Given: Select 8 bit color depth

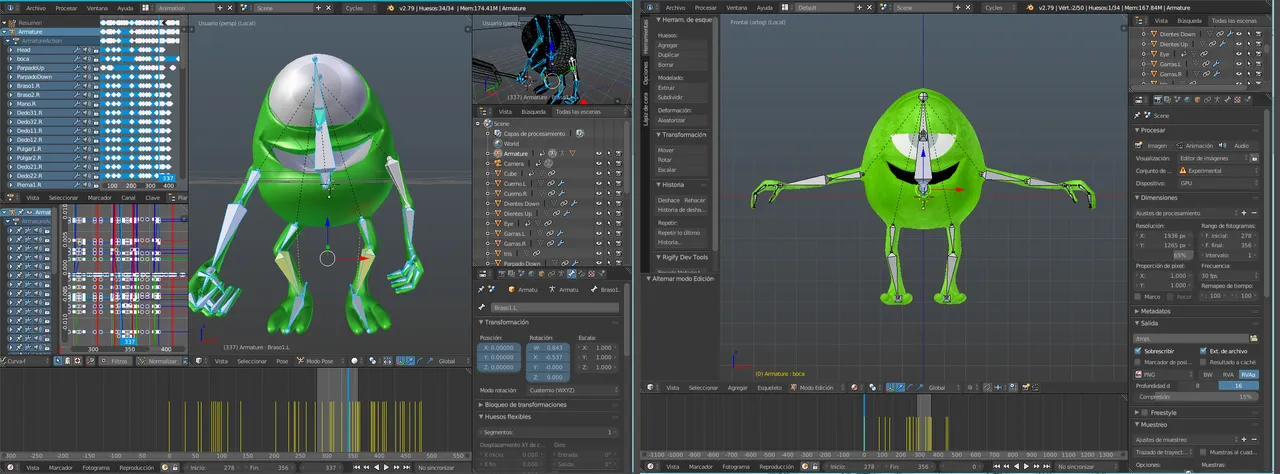Looking at the screenshot, I should 1197,385.
